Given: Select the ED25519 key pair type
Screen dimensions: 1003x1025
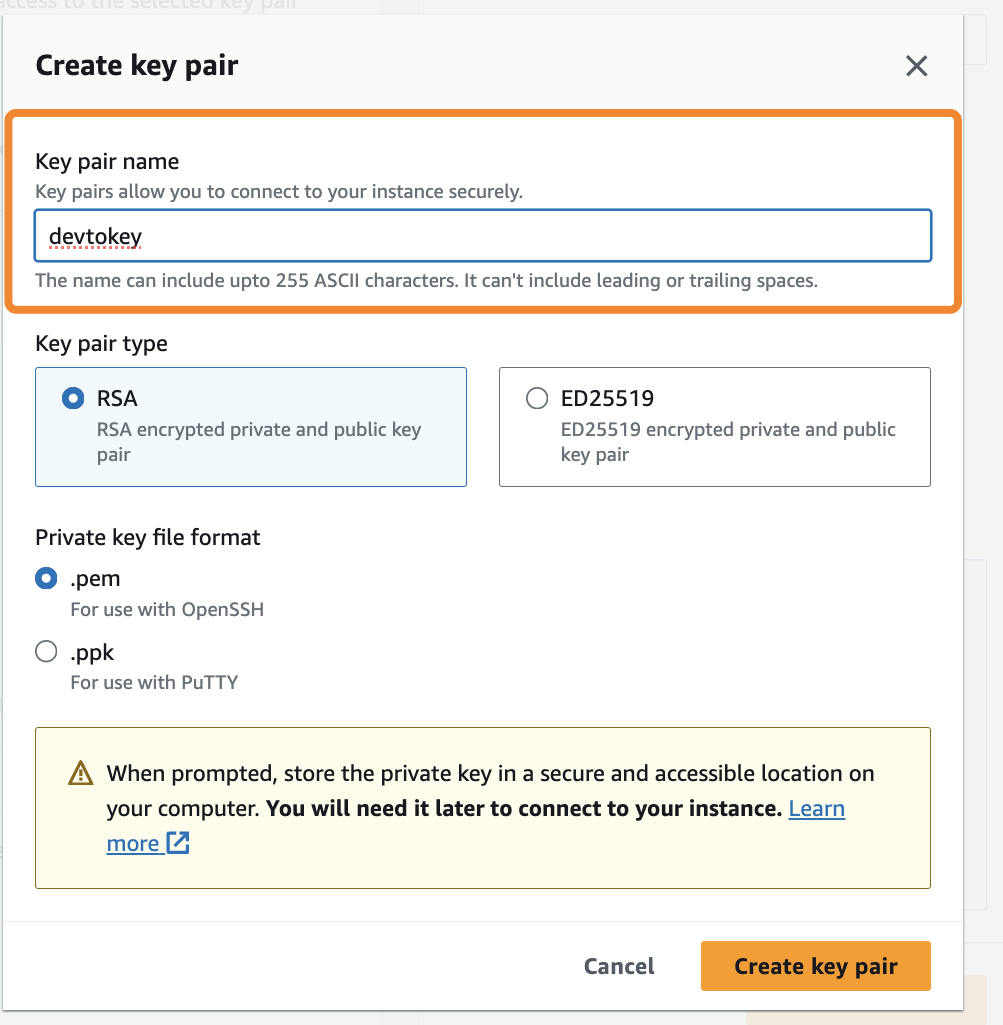Looking at the screenshot, I should pyautogui.click(x=537, y=398).
